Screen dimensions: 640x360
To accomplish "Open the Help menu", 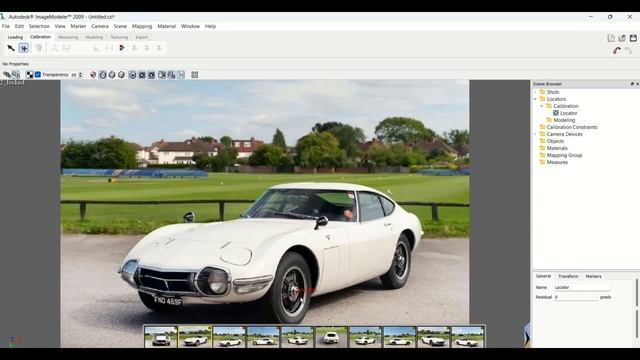I will [210, 26].
